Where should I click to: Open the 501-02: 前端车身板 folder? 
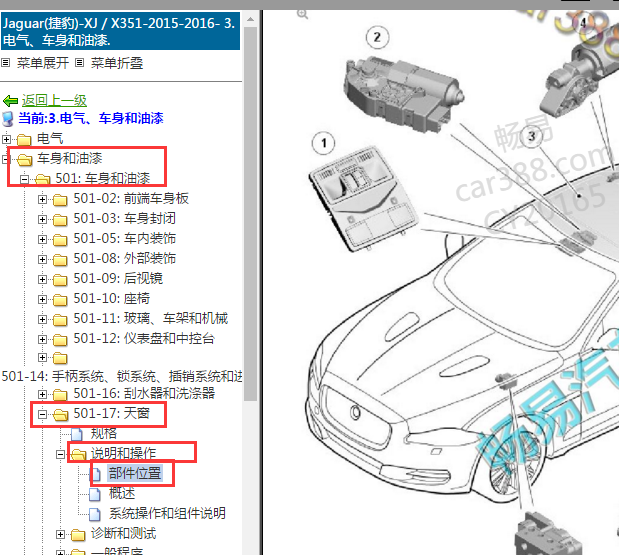(x=131, y=198)
